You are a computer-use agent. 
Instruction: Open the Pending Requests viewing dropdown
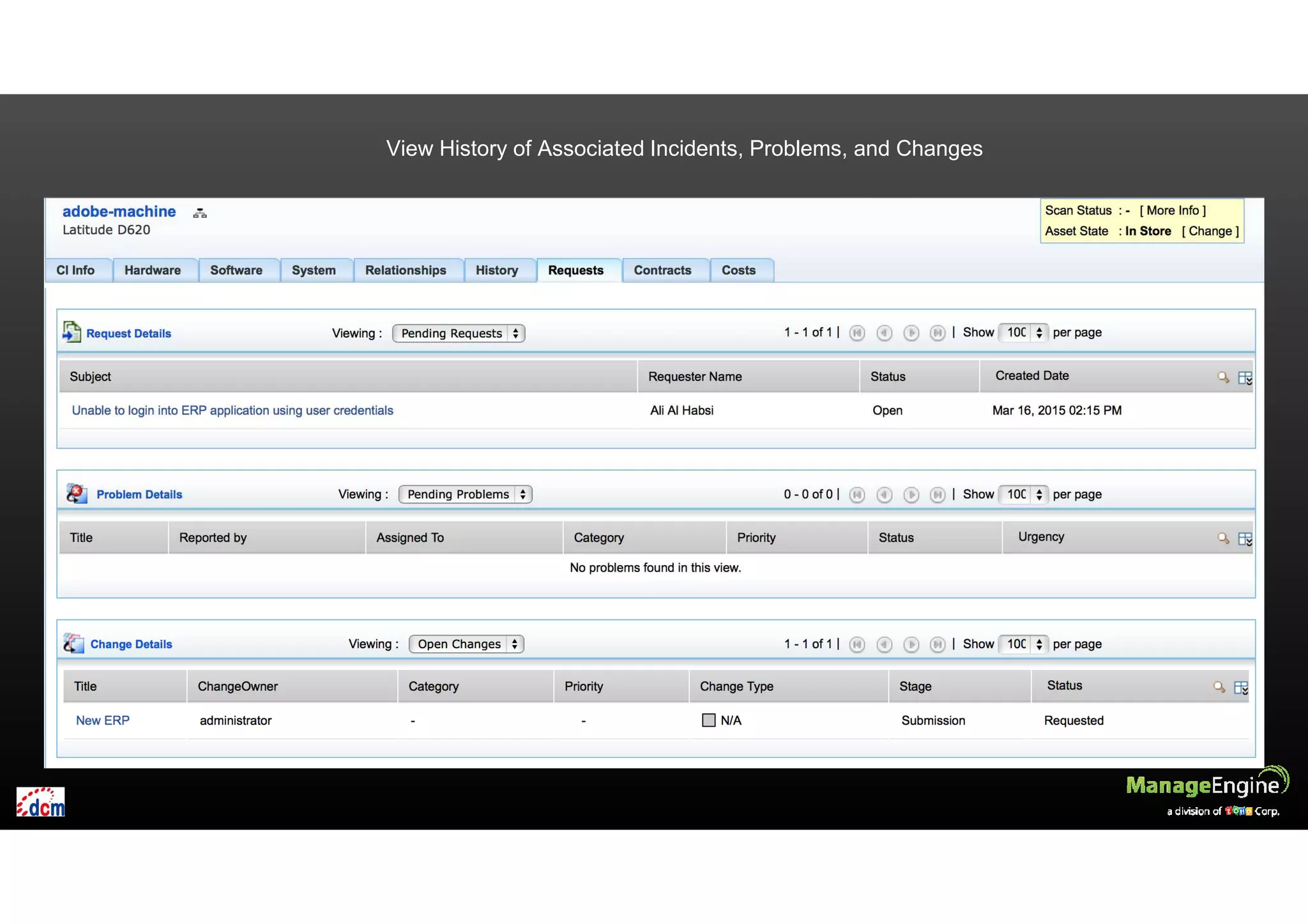459,333
